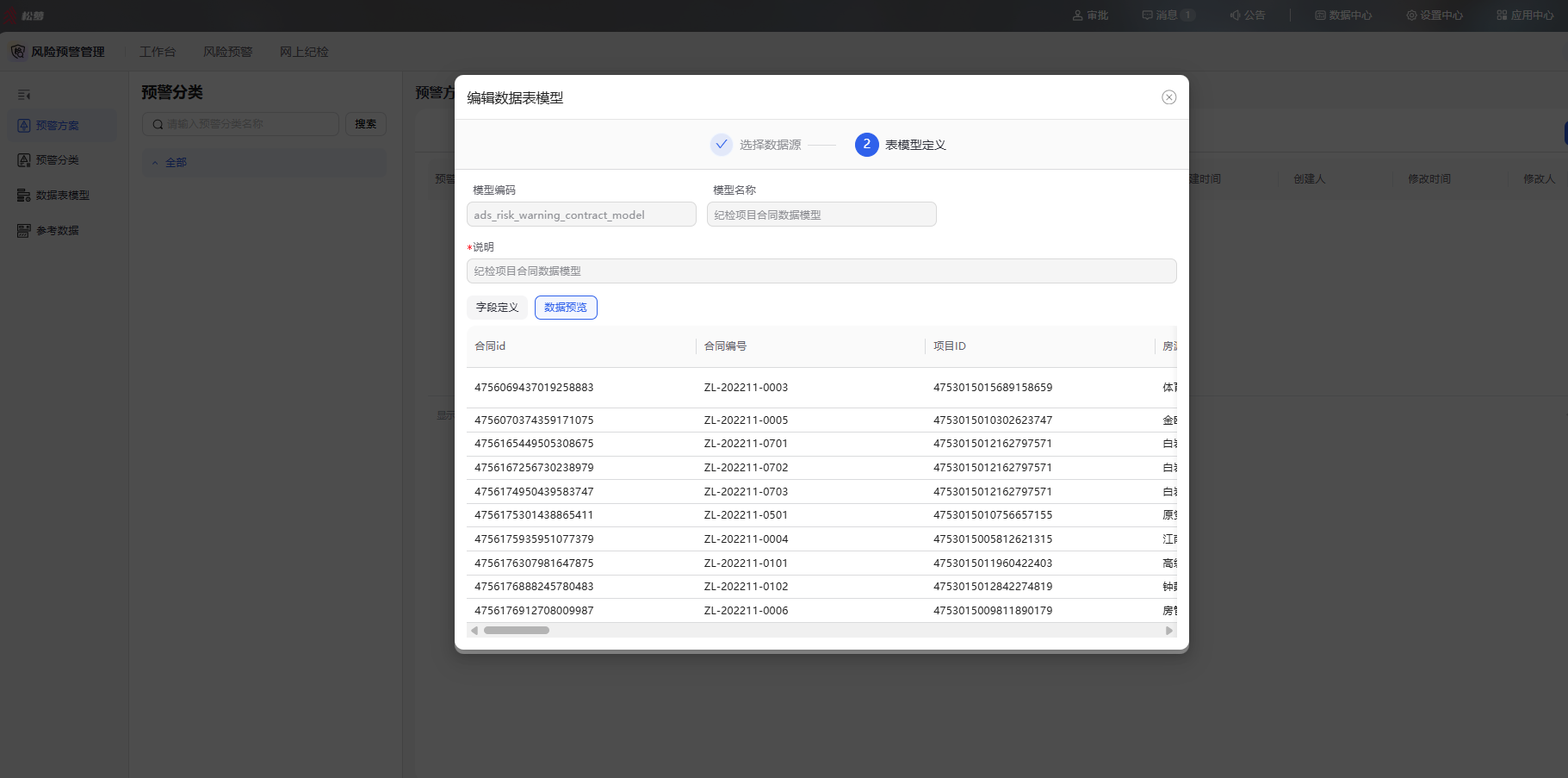Click the table's right scroll arrow

coord(1169,631)
